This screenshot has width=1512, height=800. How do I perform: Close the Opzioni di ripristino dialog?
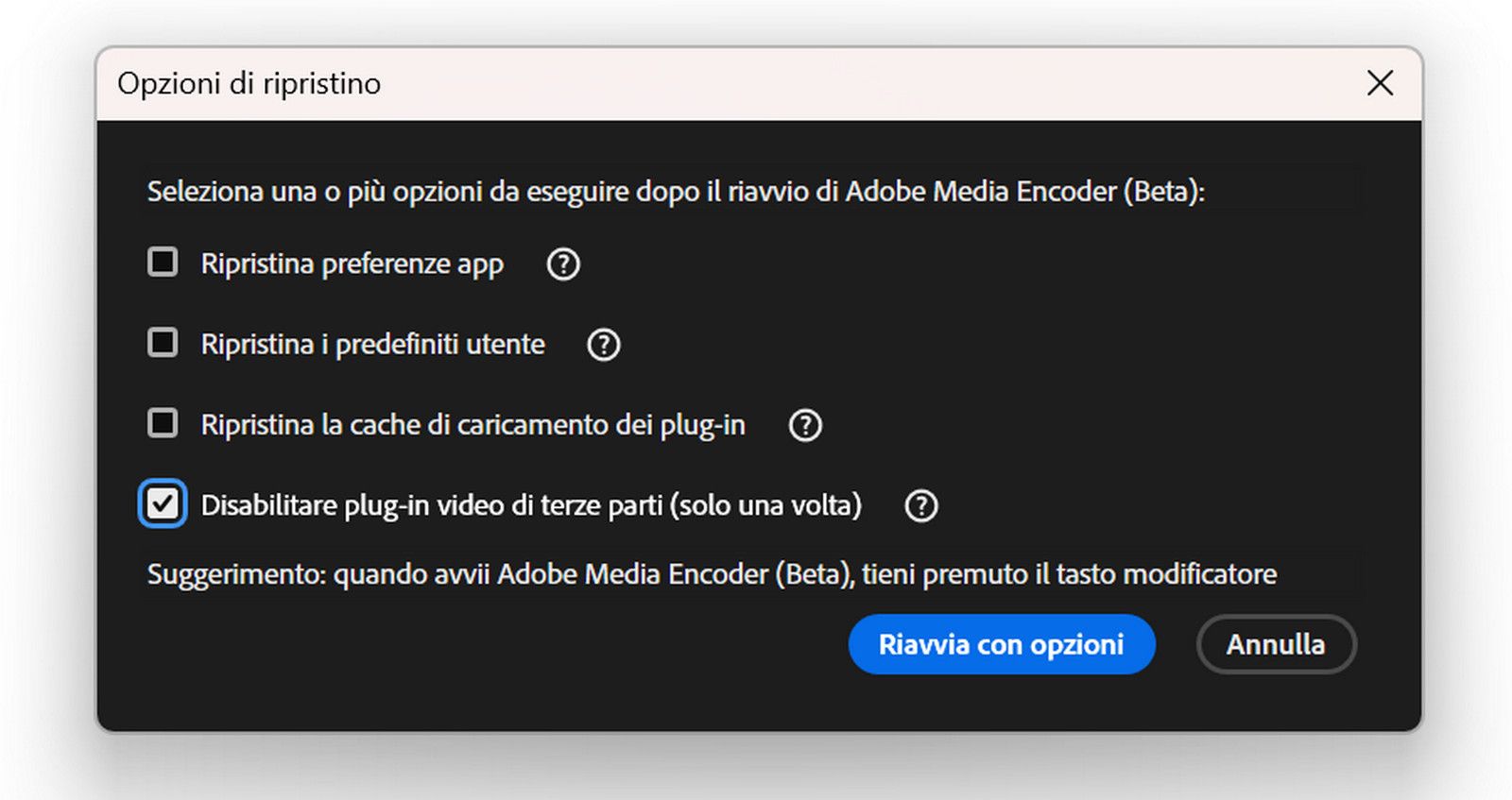point(1380,83)
